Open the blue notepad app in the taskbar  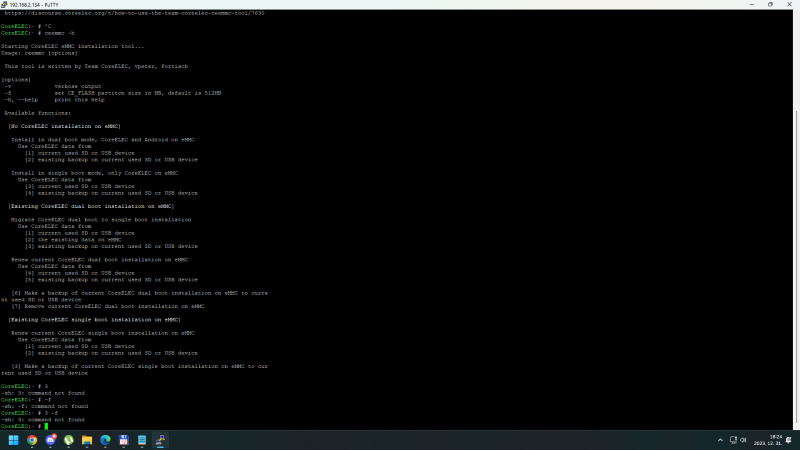(x=142, y=440)
